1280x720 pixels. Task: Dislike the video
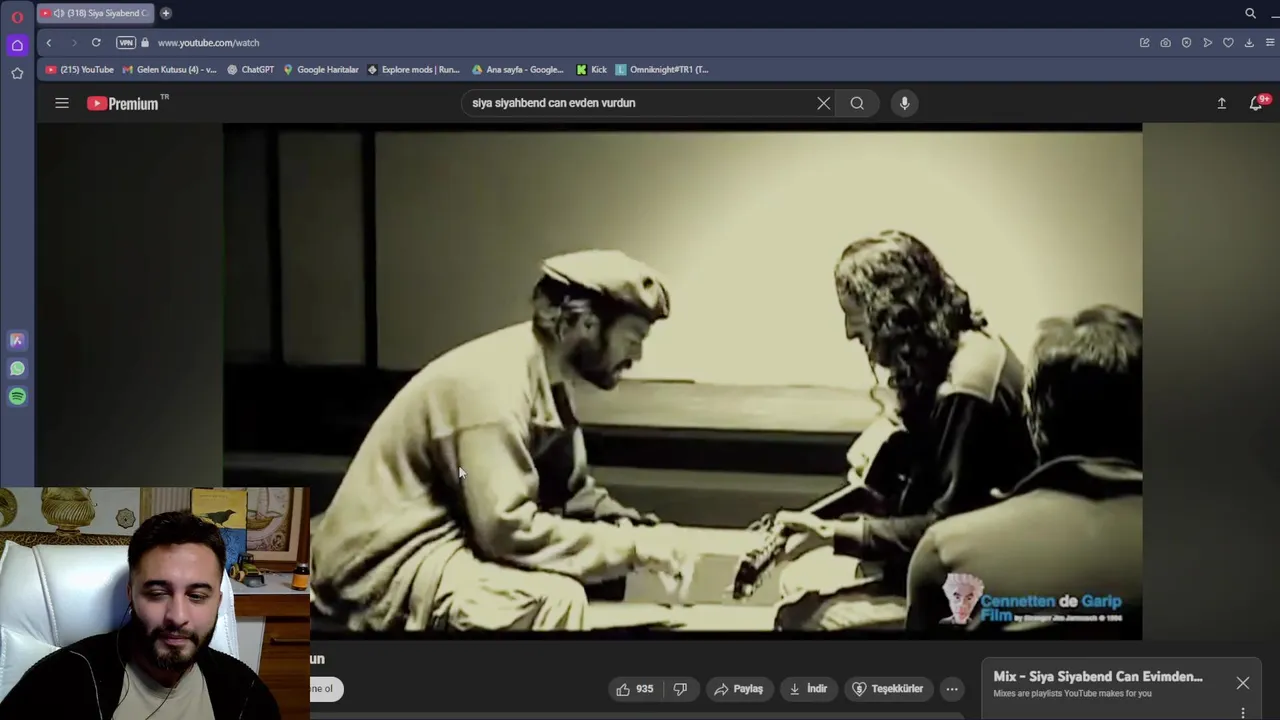(x=680, y=689)
